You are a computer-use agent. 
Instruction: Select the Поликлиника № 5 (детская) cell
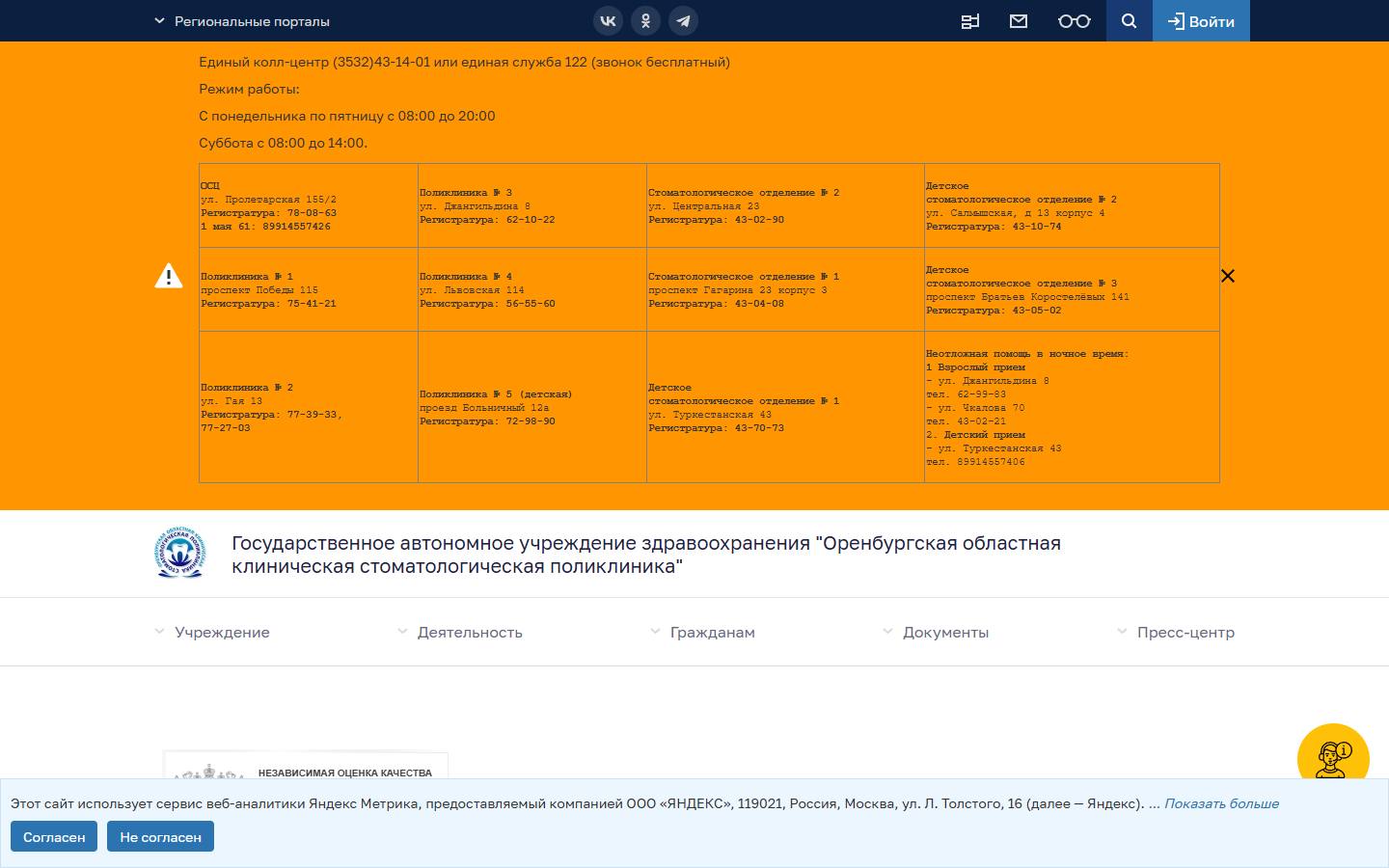click(532, 407)
